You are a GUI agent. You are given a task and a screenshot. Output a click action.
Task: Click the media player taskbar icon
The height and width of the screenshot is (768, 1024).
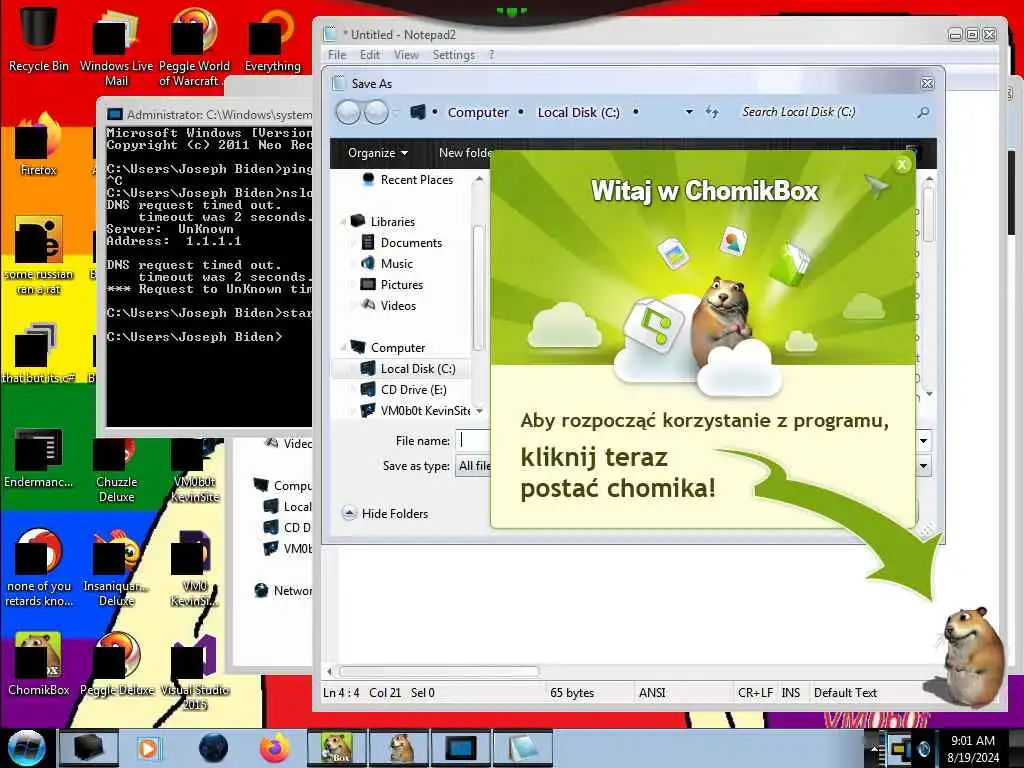[148, 748]
